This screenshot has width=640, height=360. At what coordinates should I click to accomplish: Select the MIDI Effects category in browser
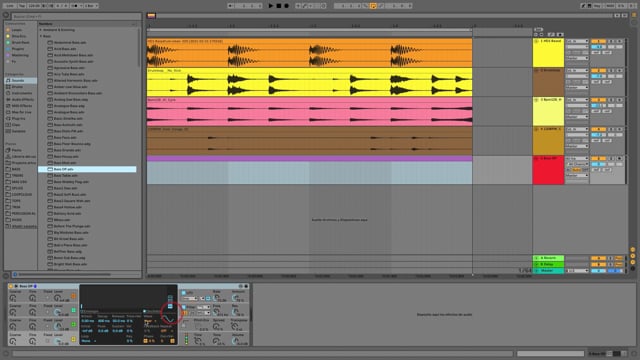[20, 106]
